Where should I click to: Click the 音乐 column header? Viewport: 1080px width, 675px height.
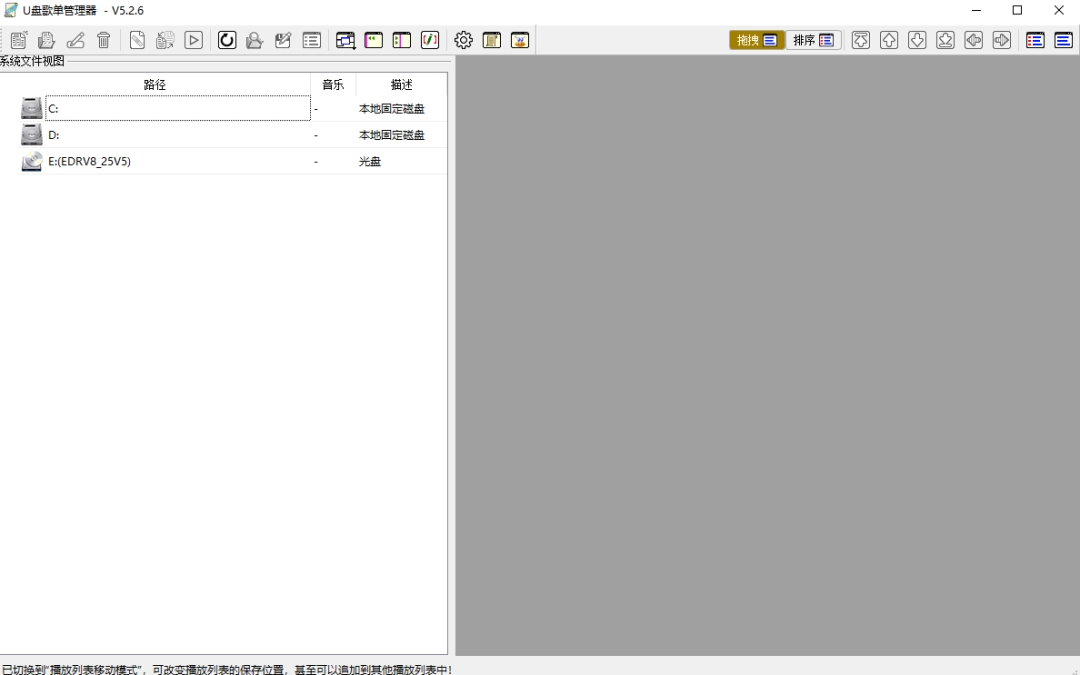(x=333, y=85)
